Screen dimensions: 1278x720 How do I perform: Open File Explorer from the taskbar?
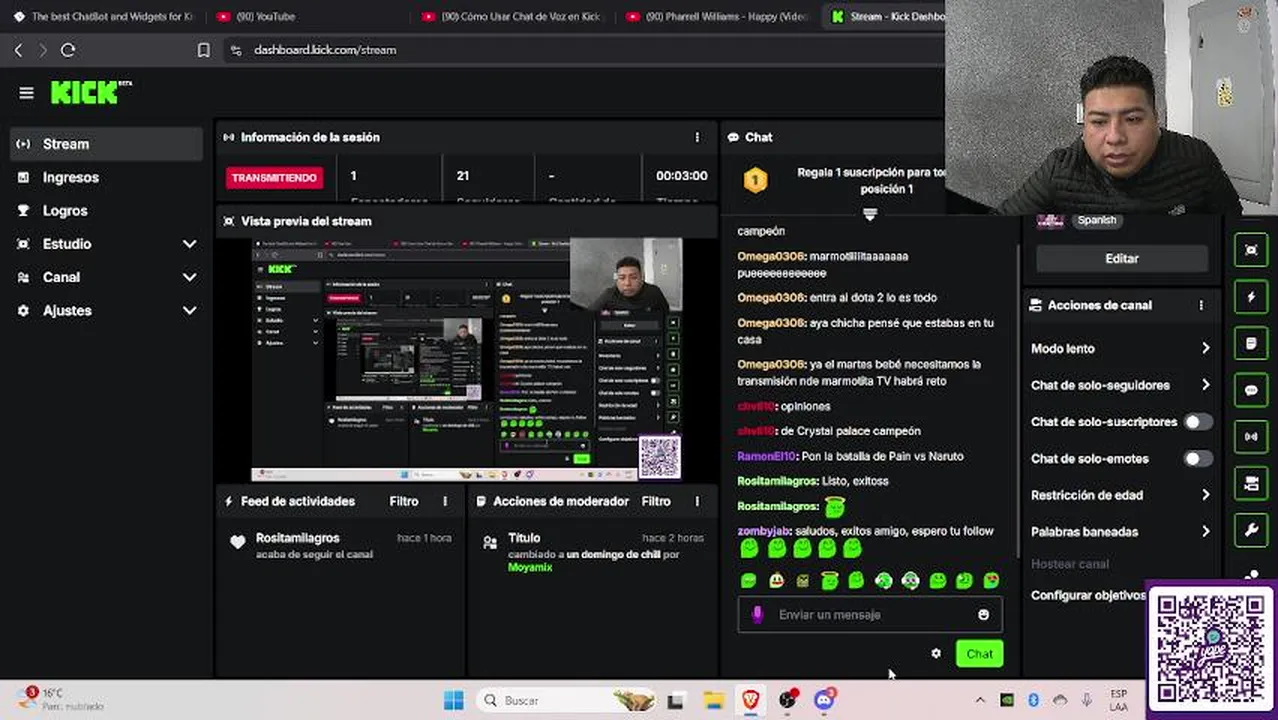713,700
